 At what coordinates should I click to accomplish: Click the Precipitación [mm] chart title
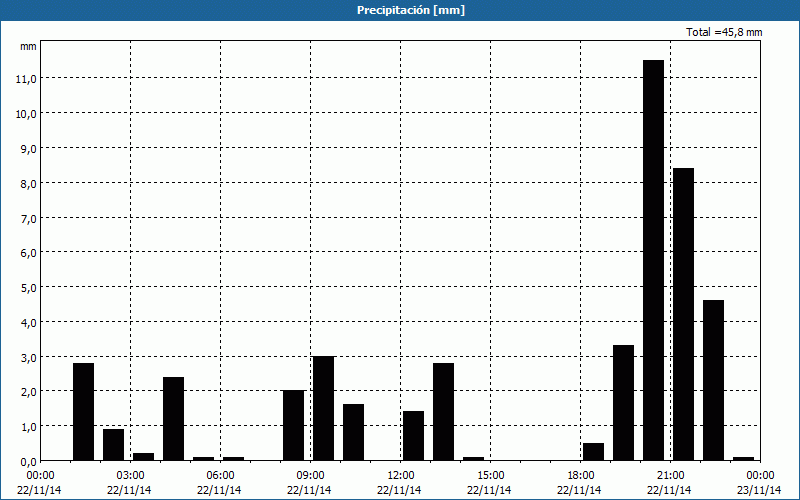[411, 10]
